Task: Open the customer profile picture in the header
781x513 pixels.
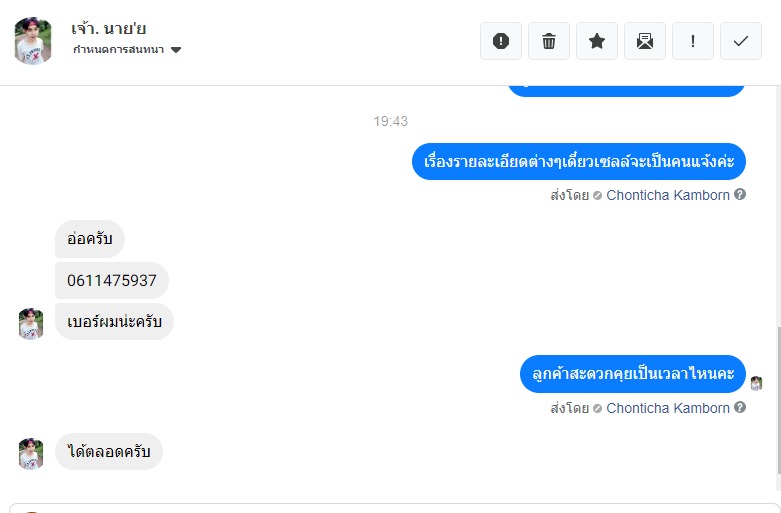Action: pyautogui.click(x=33, y=41)
